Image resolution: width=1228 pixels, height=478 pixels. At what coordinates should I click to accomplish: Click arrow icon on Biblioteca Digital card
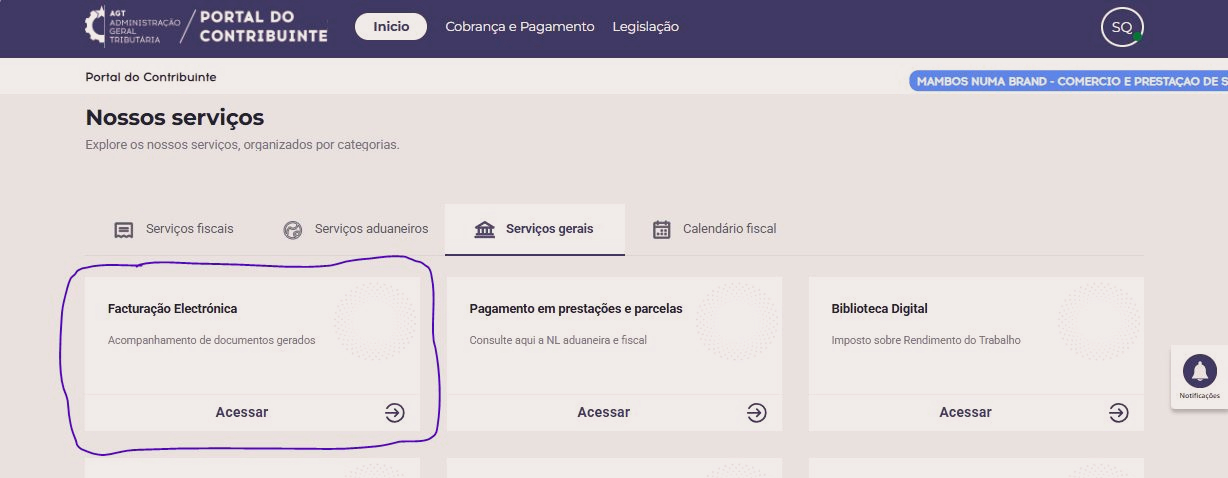[x=1118, y=412]
